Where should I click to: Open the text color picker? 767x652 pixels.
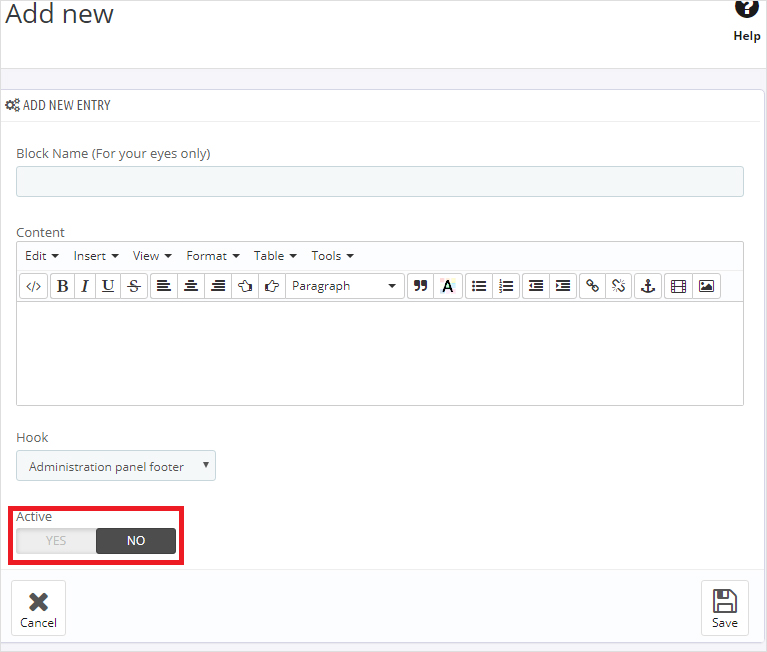pos(447,286)
